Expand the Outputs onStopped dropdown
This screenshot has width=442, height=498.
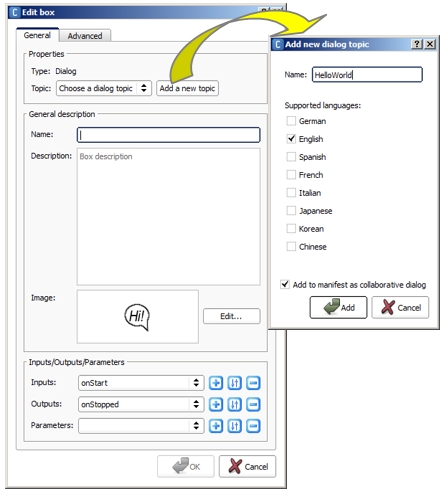pyautogui.click(x=141, y=404)
